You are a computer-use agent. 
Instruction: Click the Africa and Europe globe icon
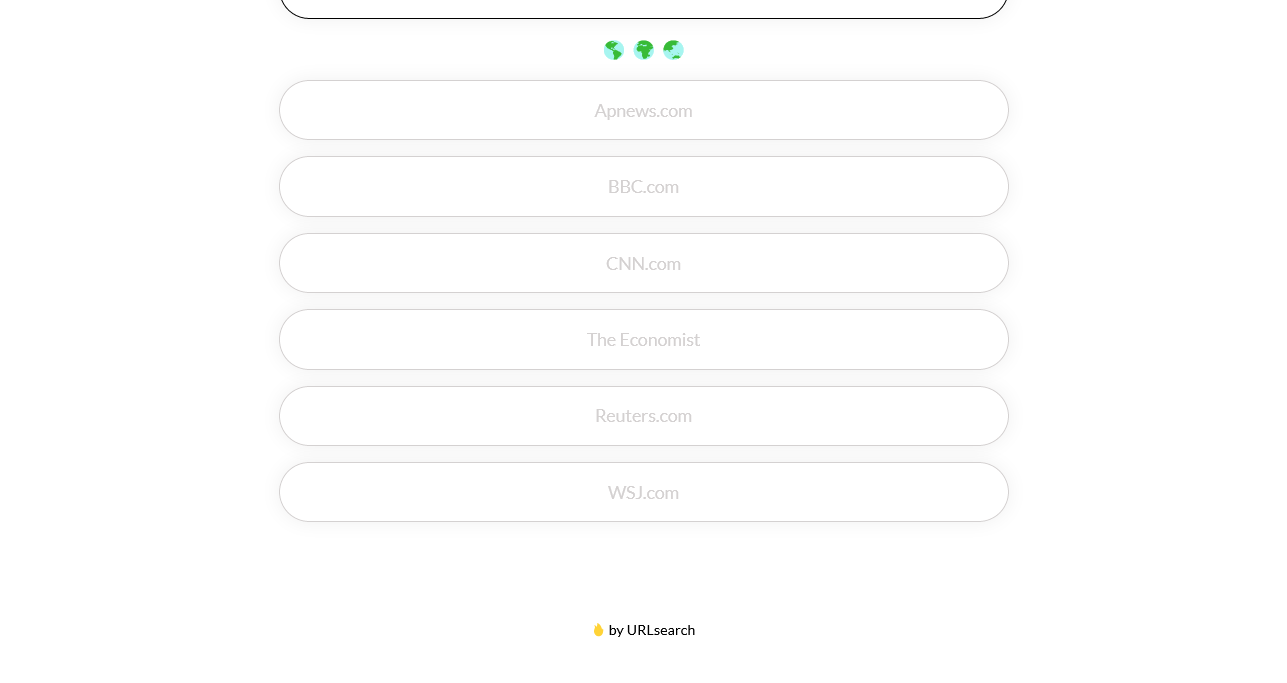[x=644, y=50]
